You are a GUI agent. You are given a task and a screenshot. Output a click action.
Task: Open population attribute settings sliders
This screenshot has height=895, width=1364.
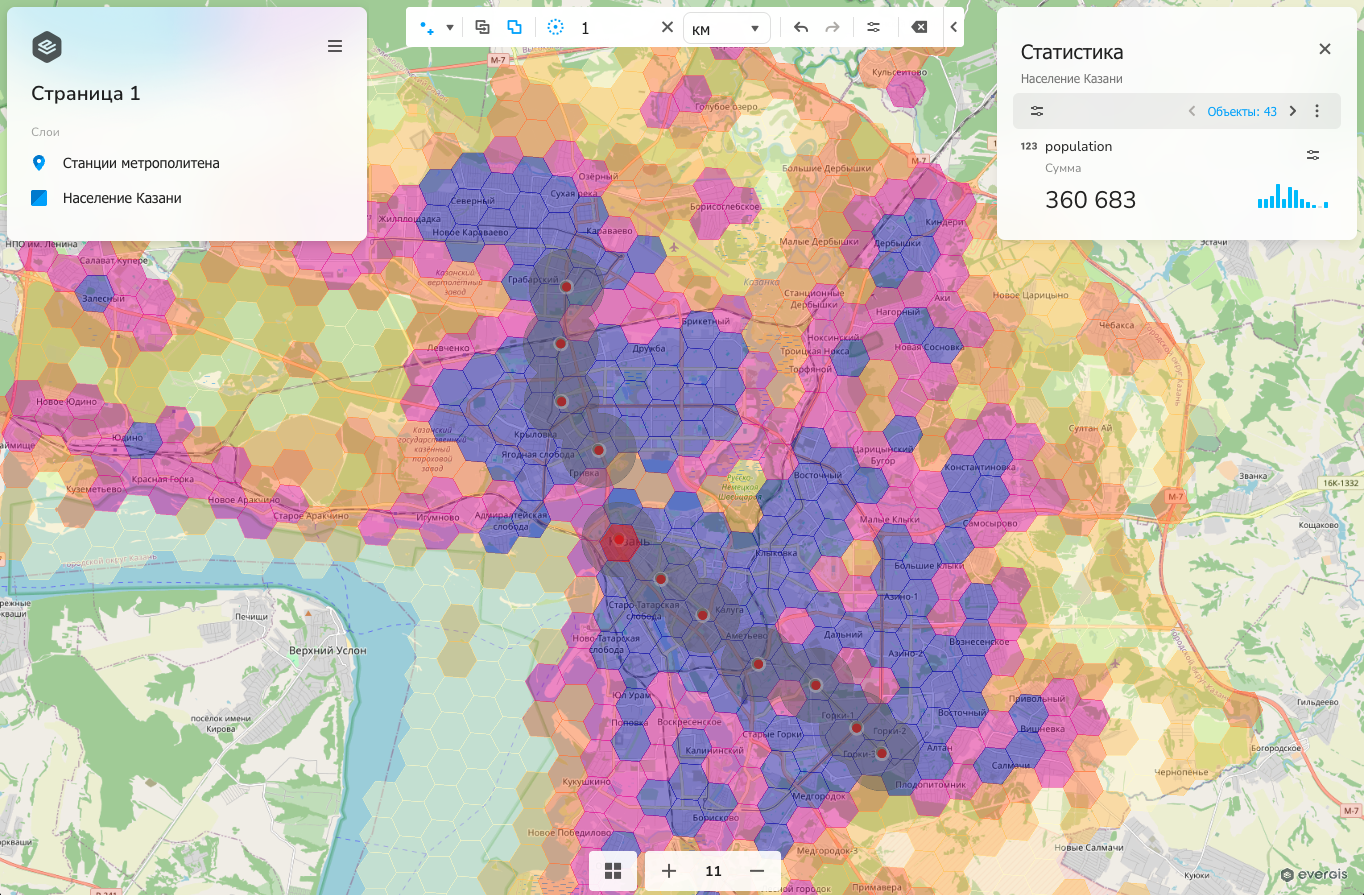coord(1313,155)
